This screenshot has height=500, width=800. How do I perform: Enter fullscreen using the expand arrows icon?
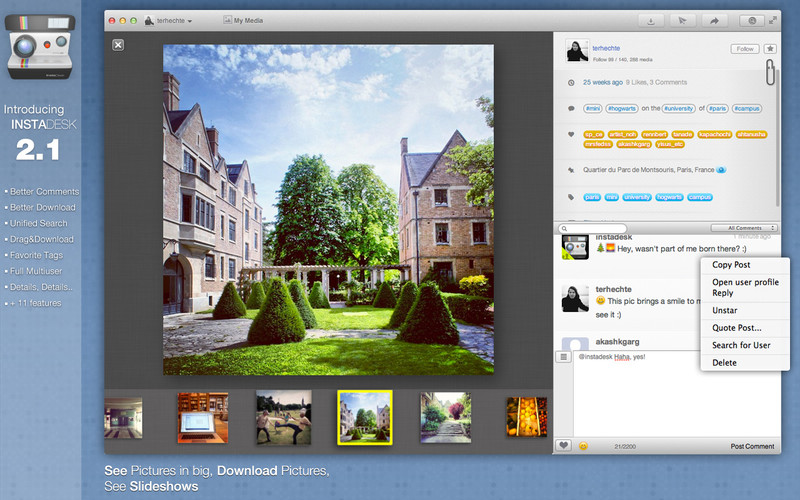[773, 20]
